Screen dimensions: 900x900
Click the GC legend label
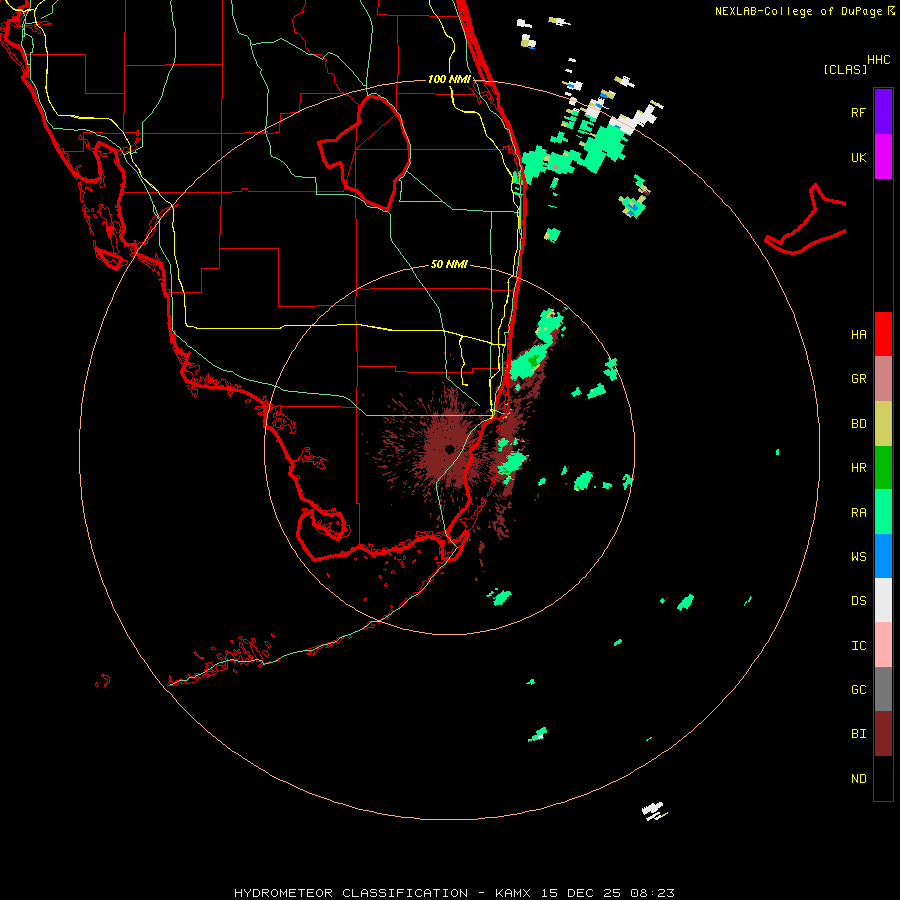[858, 690]
